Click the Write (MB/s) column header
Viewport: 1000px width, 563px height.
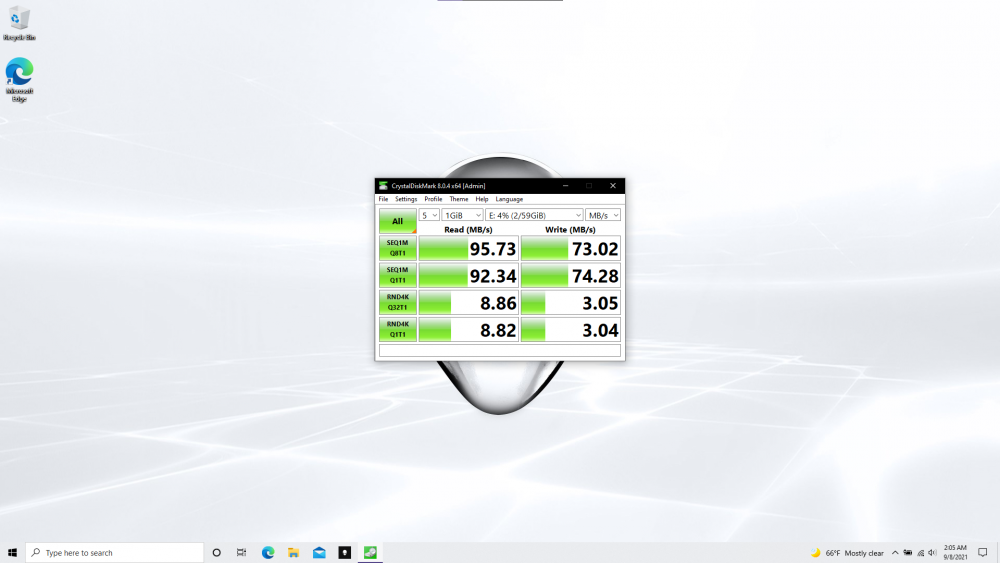point(570,230)
